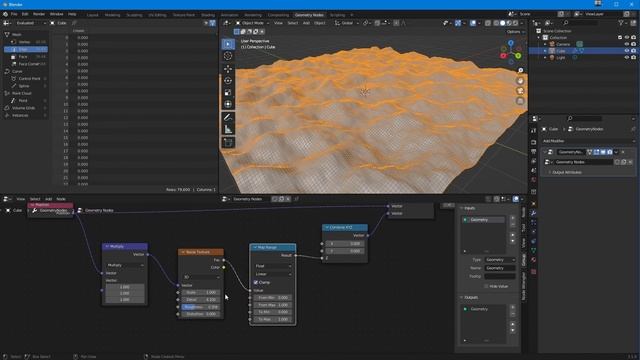This screenshot has width=640, height=360.
Task: Toggle Clamp checkbox in Map Range node
Action: (256, 282)
